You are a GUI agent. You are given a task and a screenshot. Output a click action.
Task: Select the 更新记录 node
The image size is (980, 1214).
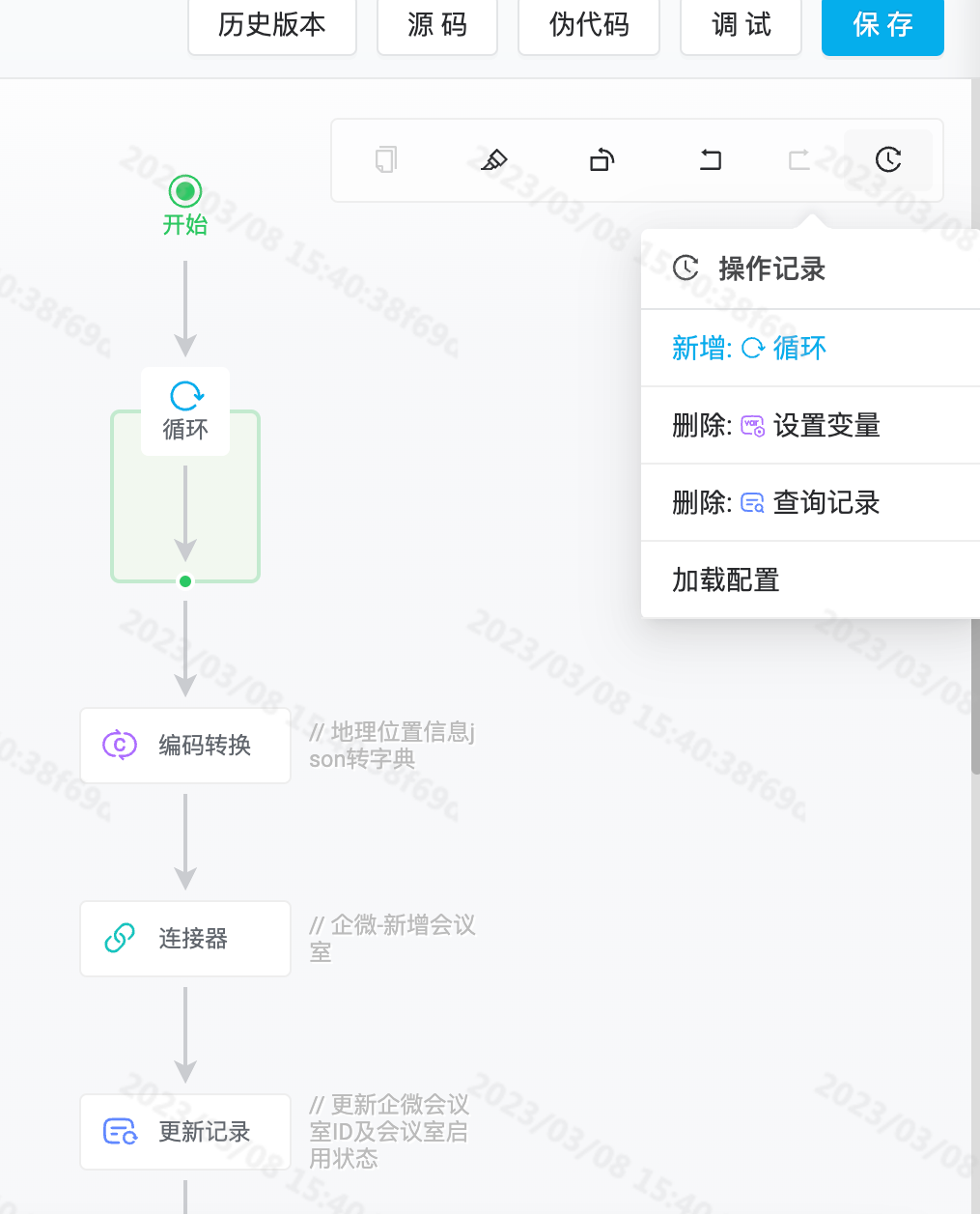(185, 1132)
